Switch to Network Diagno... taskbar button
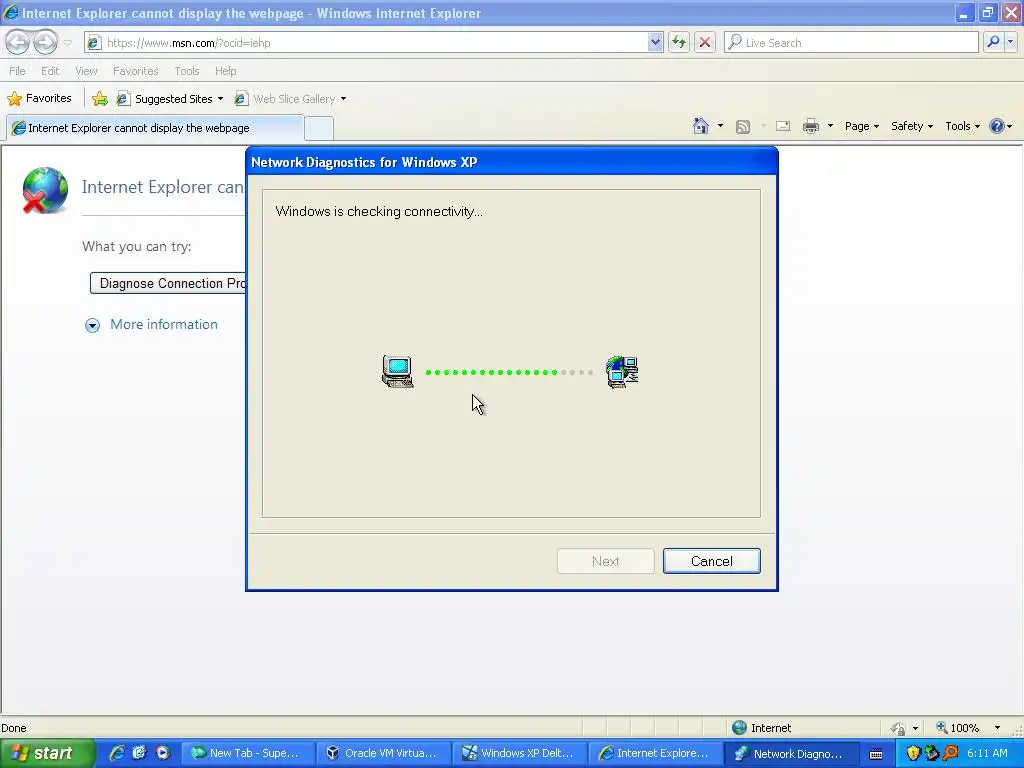 click(x=791, y=753)
